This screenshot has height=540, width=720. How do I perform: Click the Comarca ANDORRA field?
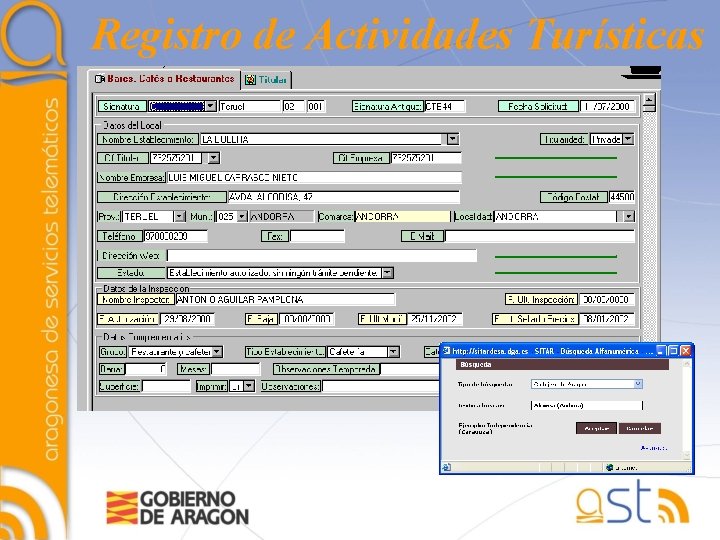(402, 216)
